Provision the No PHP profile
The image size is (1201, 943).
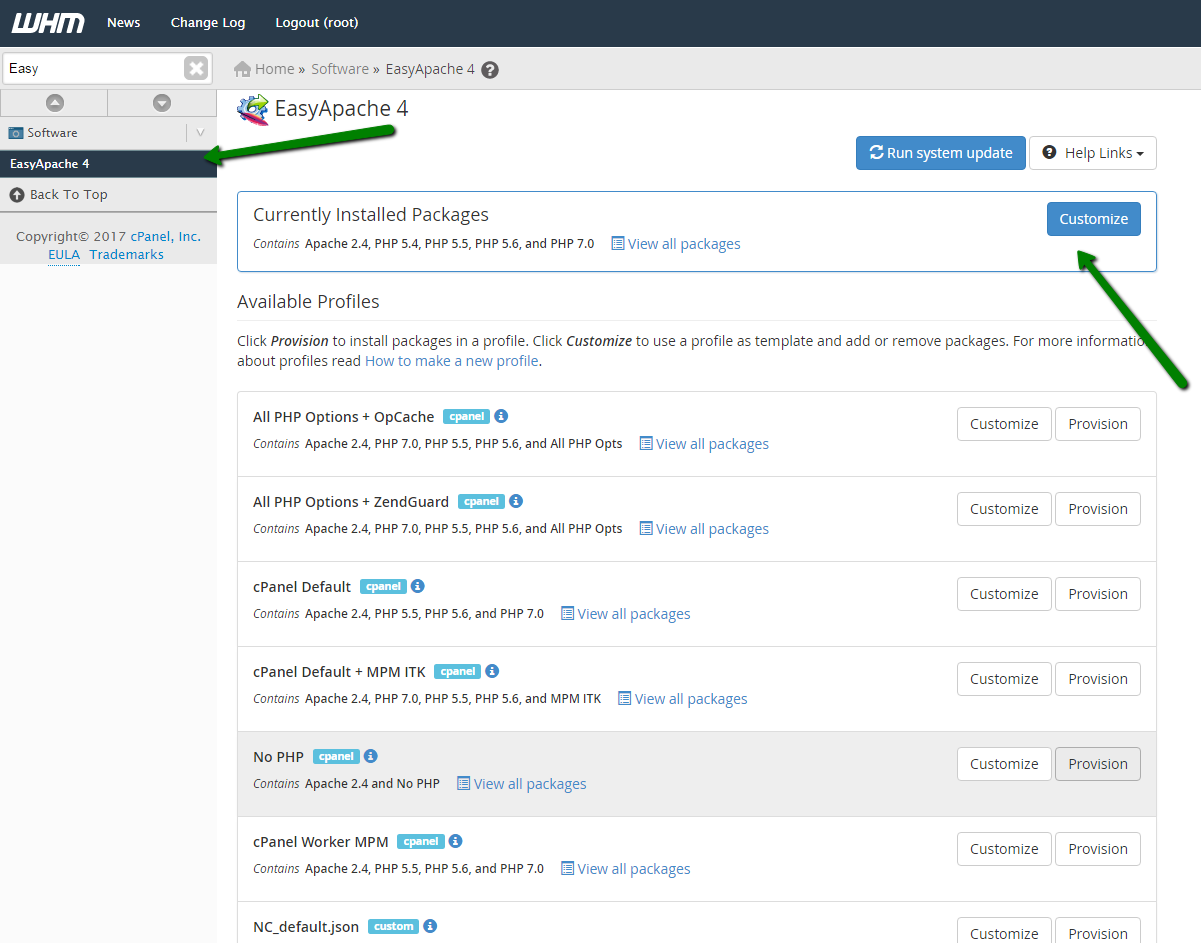click(1097, 764)
